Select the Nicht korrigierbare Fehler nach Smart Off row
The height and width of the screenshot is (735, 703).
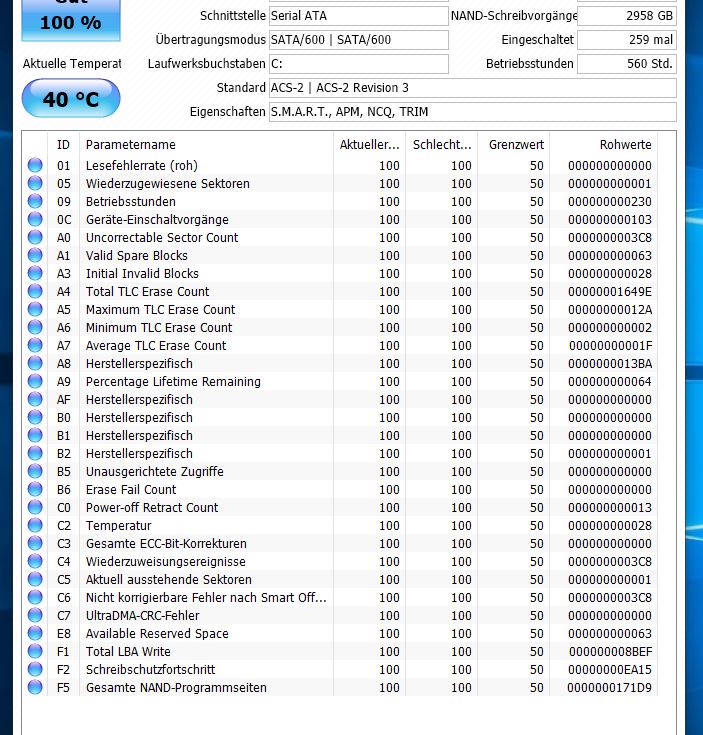coord(340,597)
